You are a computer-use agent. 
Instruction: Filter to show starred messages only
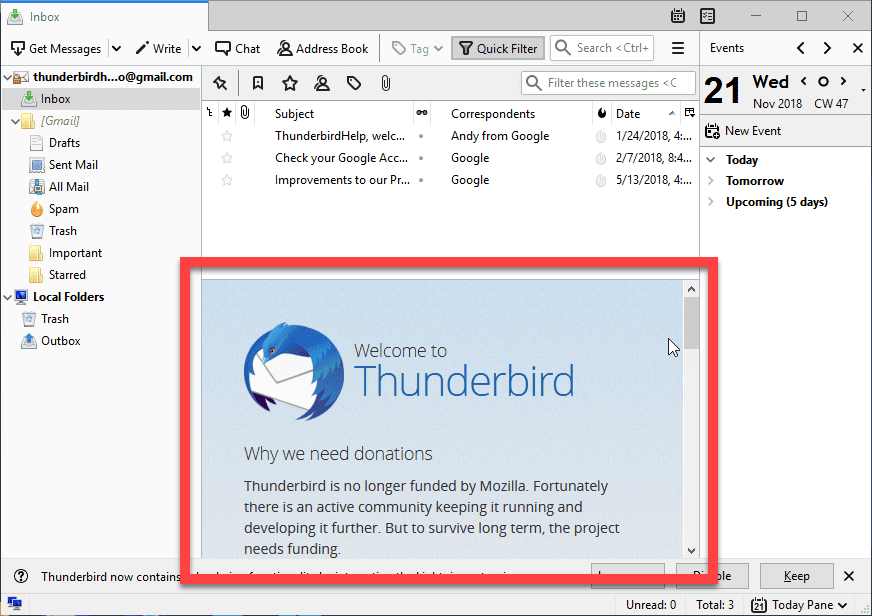(x=290, y=83)
